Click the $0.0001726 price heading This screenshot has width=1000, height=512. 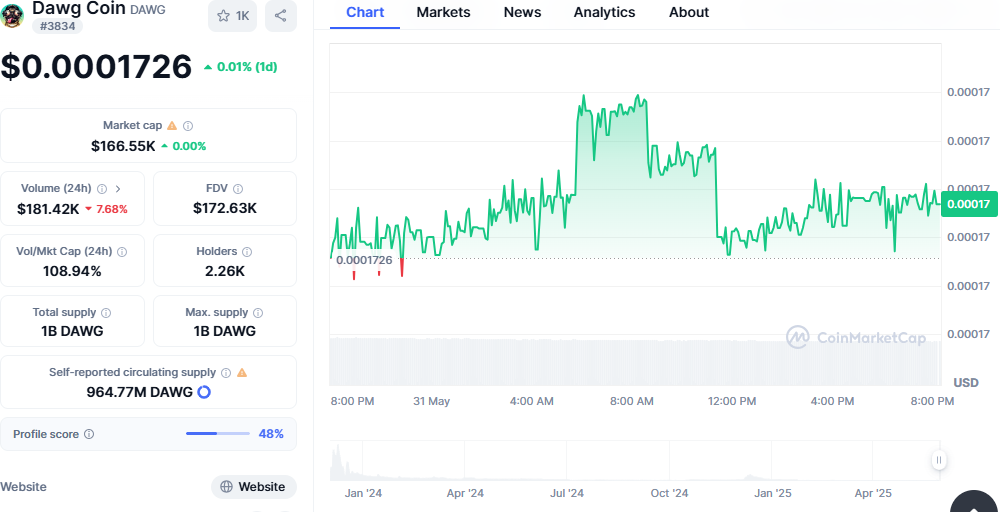pos(96,66)
